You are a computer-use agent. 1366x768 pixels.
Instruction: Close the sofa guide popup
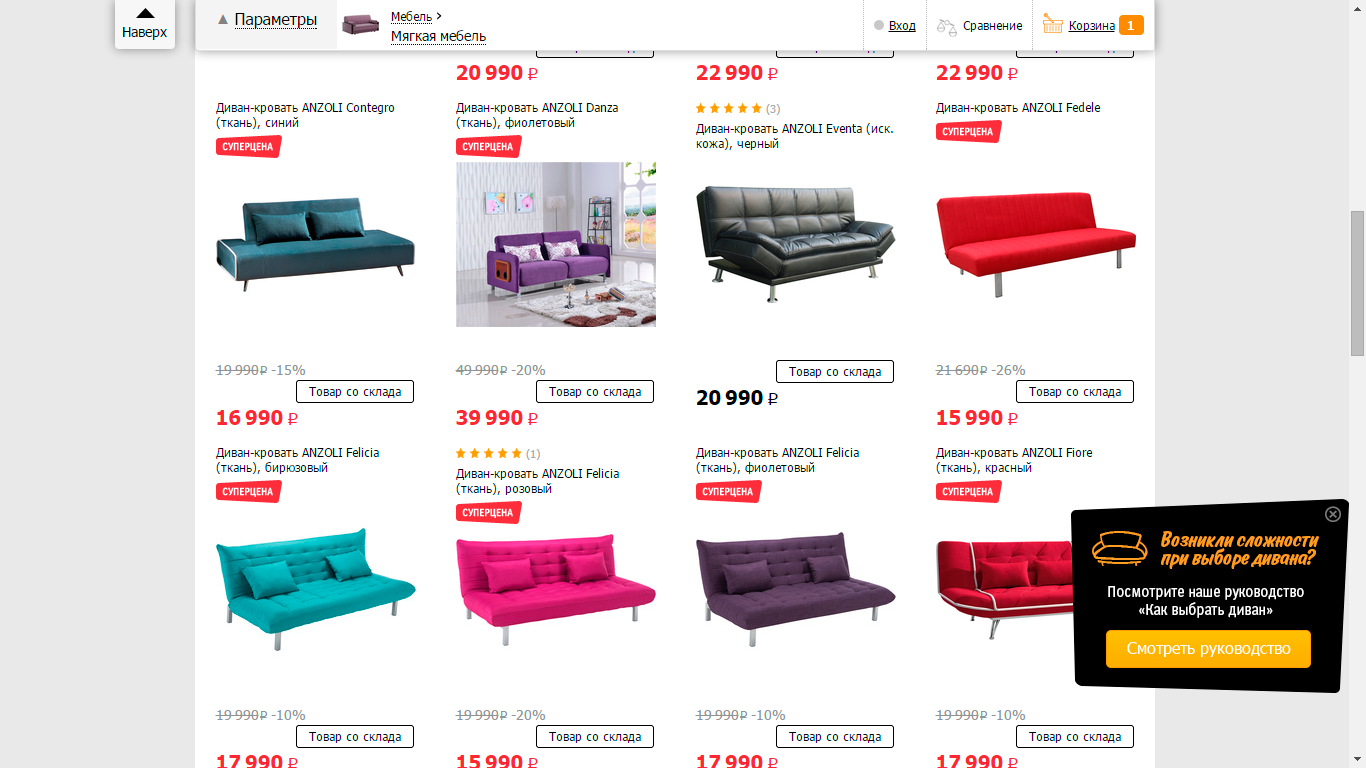click(1333, 514)
